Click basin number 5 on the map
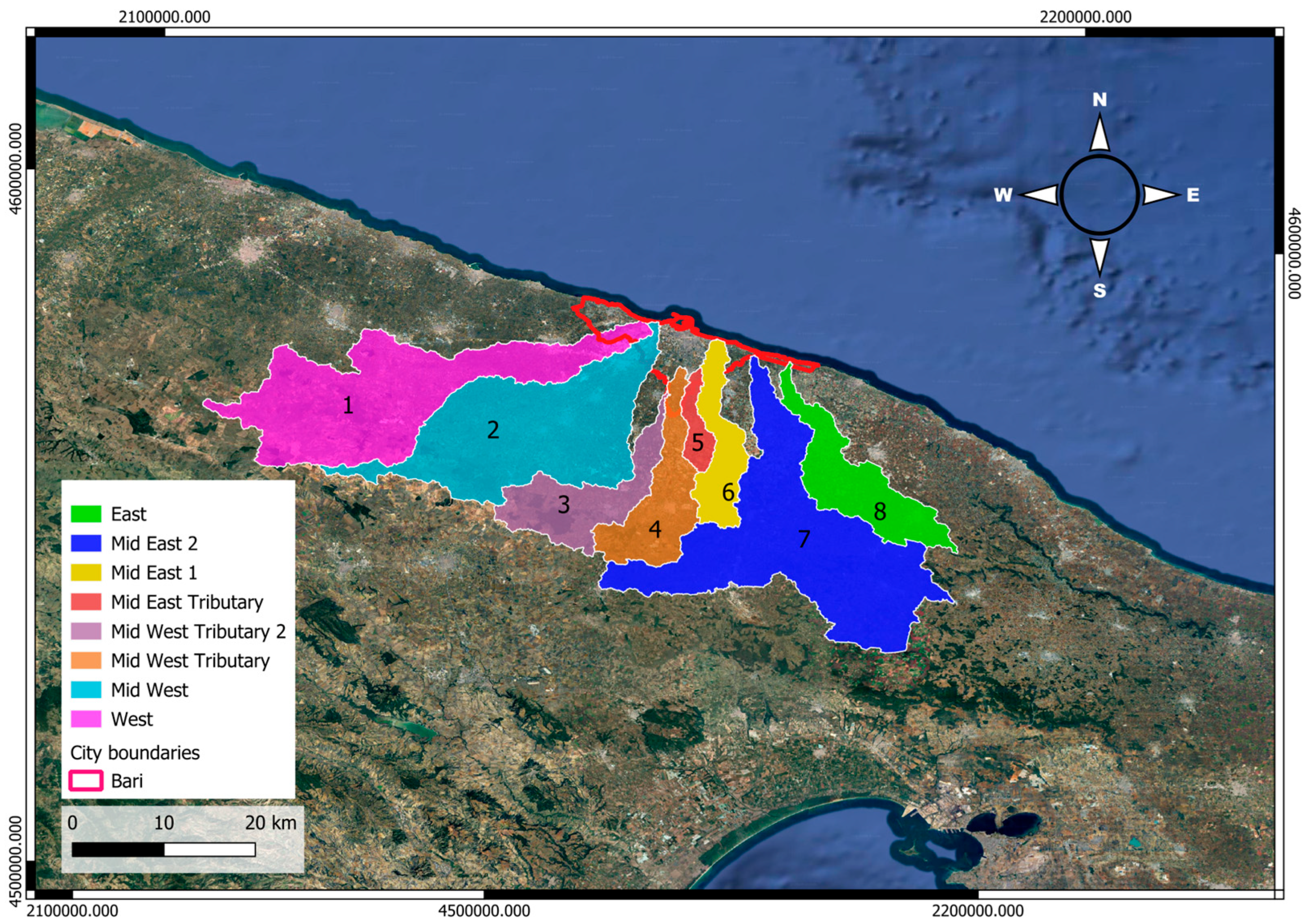The height and width of the screenshot is (924, 1312). pos(698,442)
